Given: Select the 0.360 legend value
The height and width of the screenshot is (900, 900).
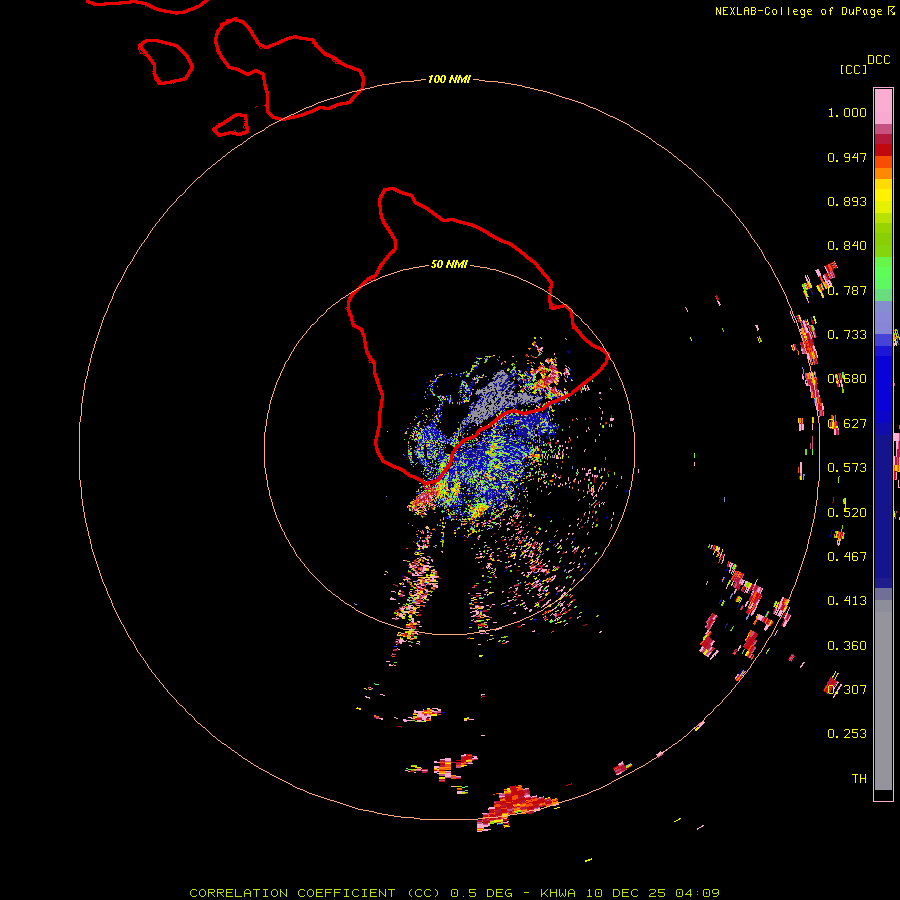Looking at the screenshot, I should point(847,646).
